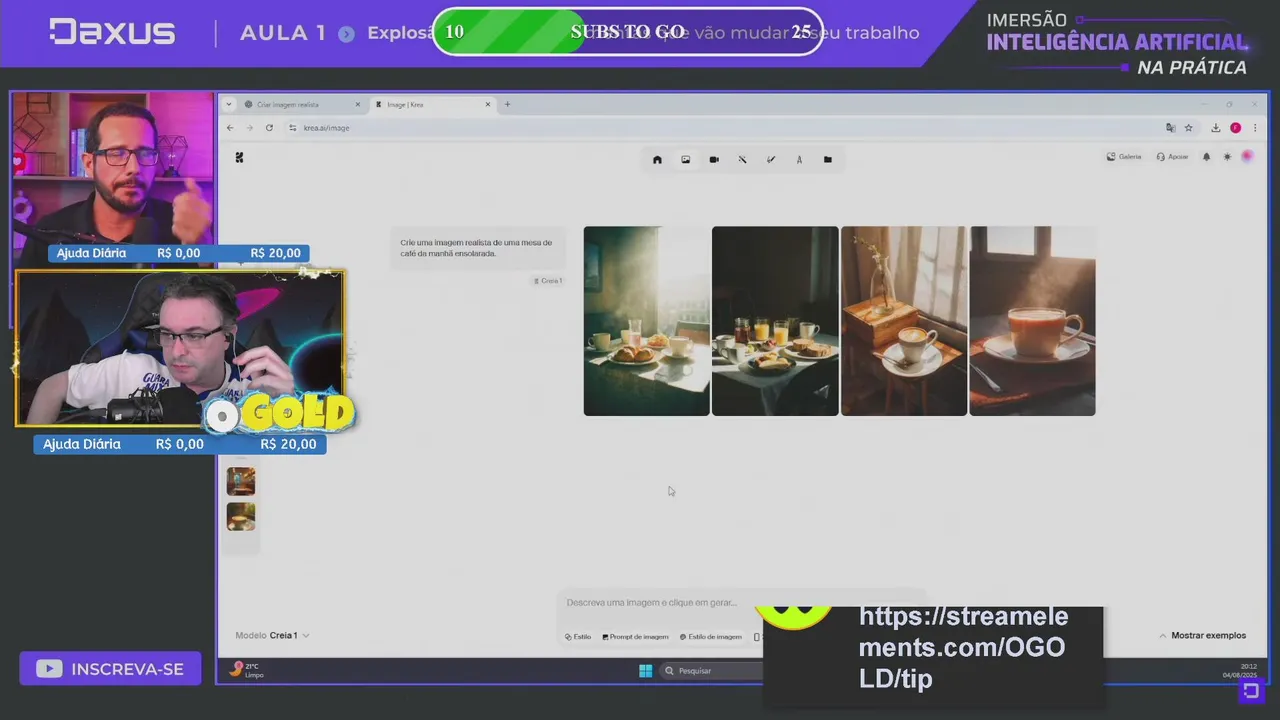
Task: Click the Apoiar support button
Action: [1172, 157]
